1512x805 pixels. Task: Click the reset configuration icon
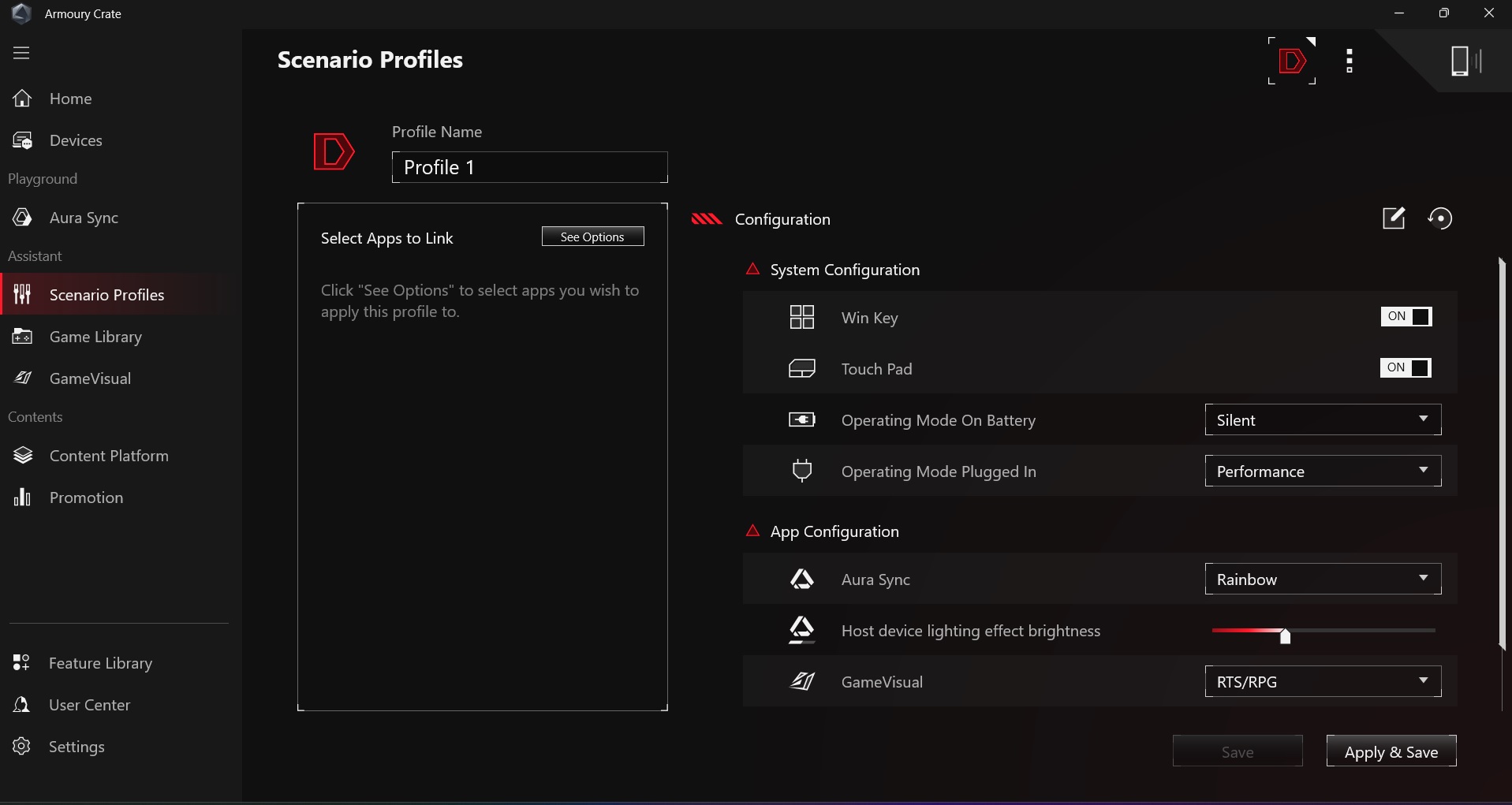point(1440,218)
